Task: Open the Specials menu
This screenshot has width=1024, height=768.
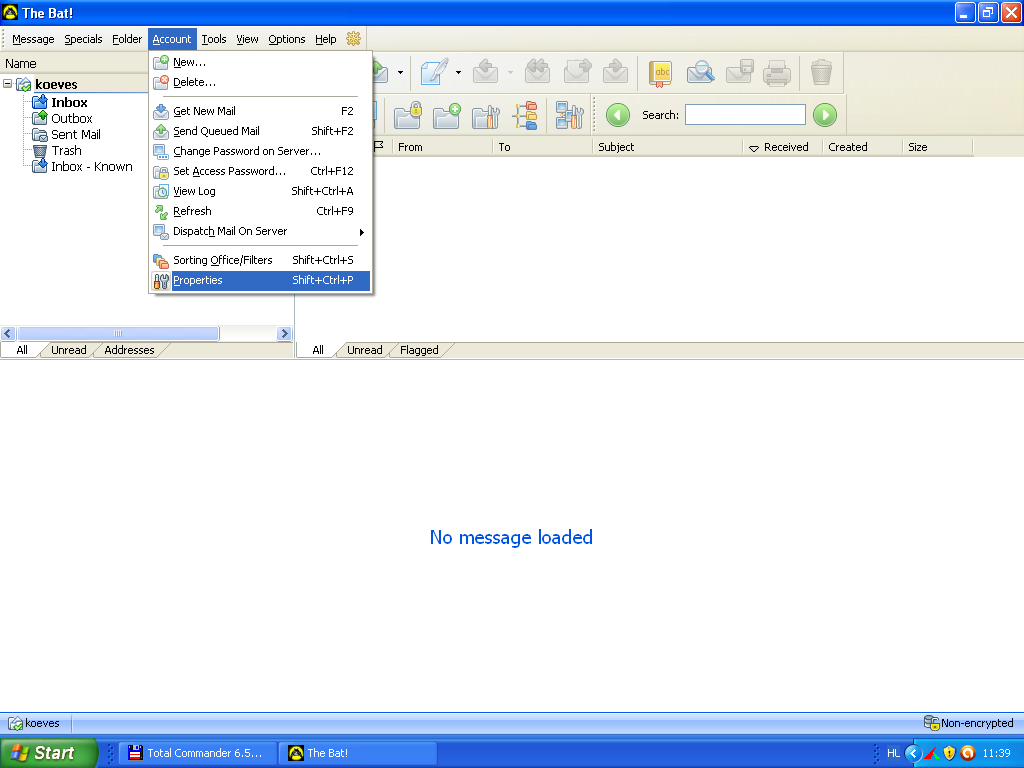Action: tap(84, 39)
